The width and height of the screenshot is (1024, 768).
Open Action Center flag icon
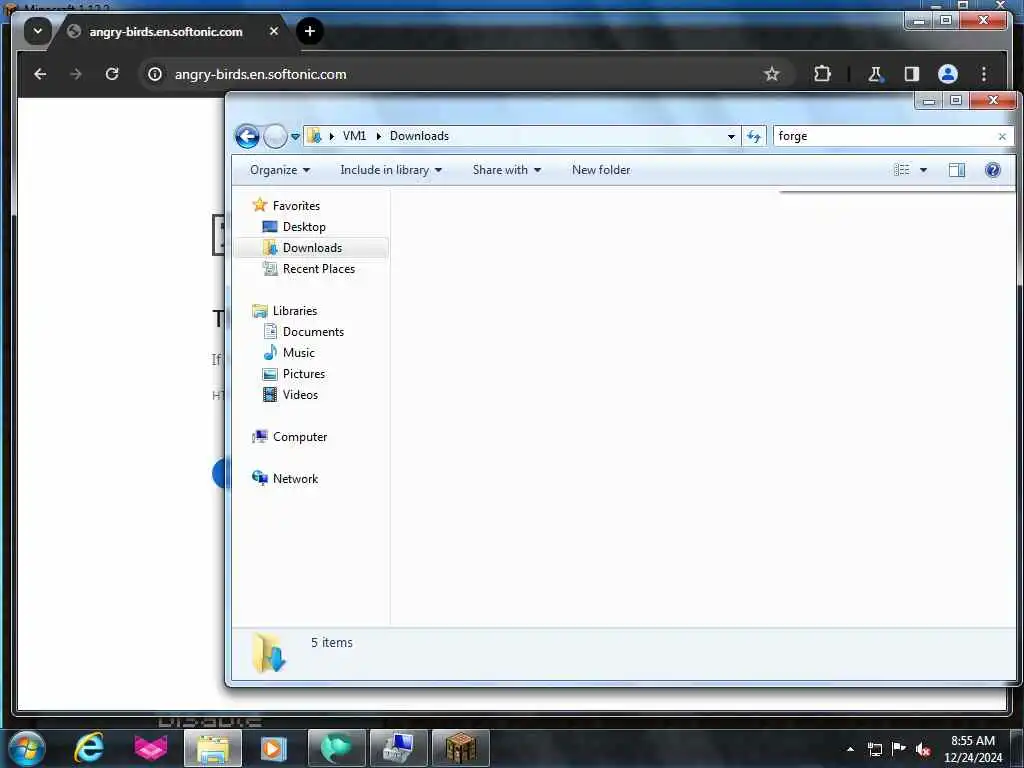899,749
